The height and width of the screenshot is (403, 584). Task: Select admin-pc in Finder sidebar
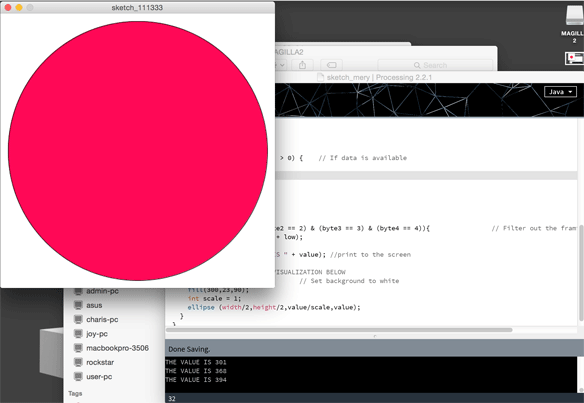pos(102,291)
